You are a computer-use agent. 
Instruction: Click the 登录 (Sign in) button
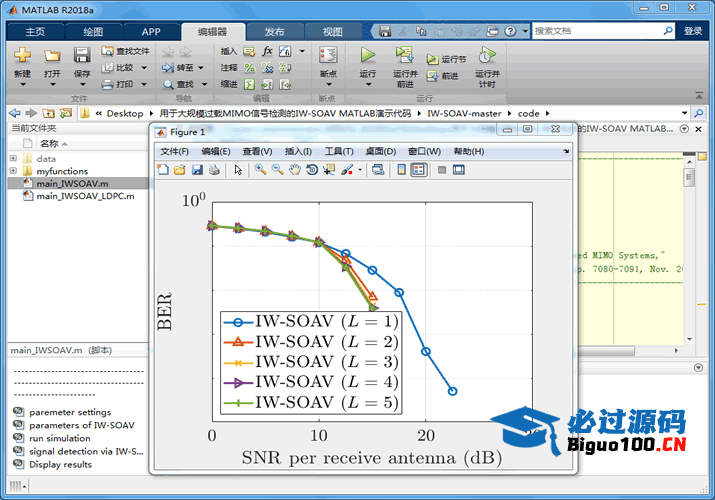coord(693,31)
